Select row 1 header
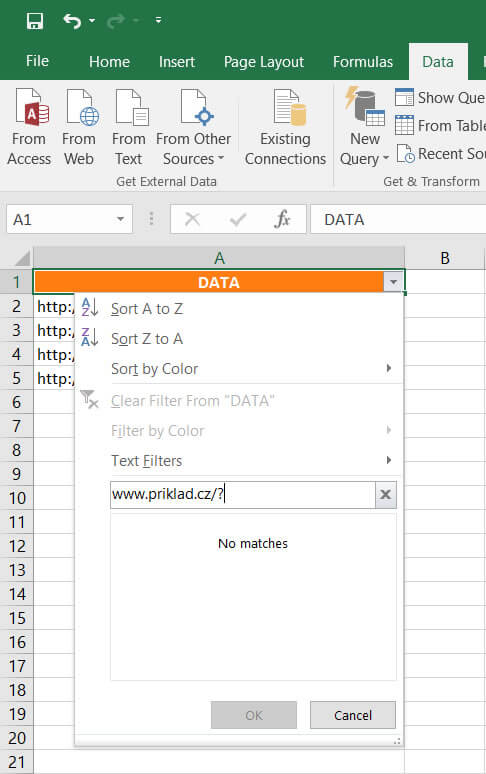Viewport: 486px width, 774px height. (16, 282)
